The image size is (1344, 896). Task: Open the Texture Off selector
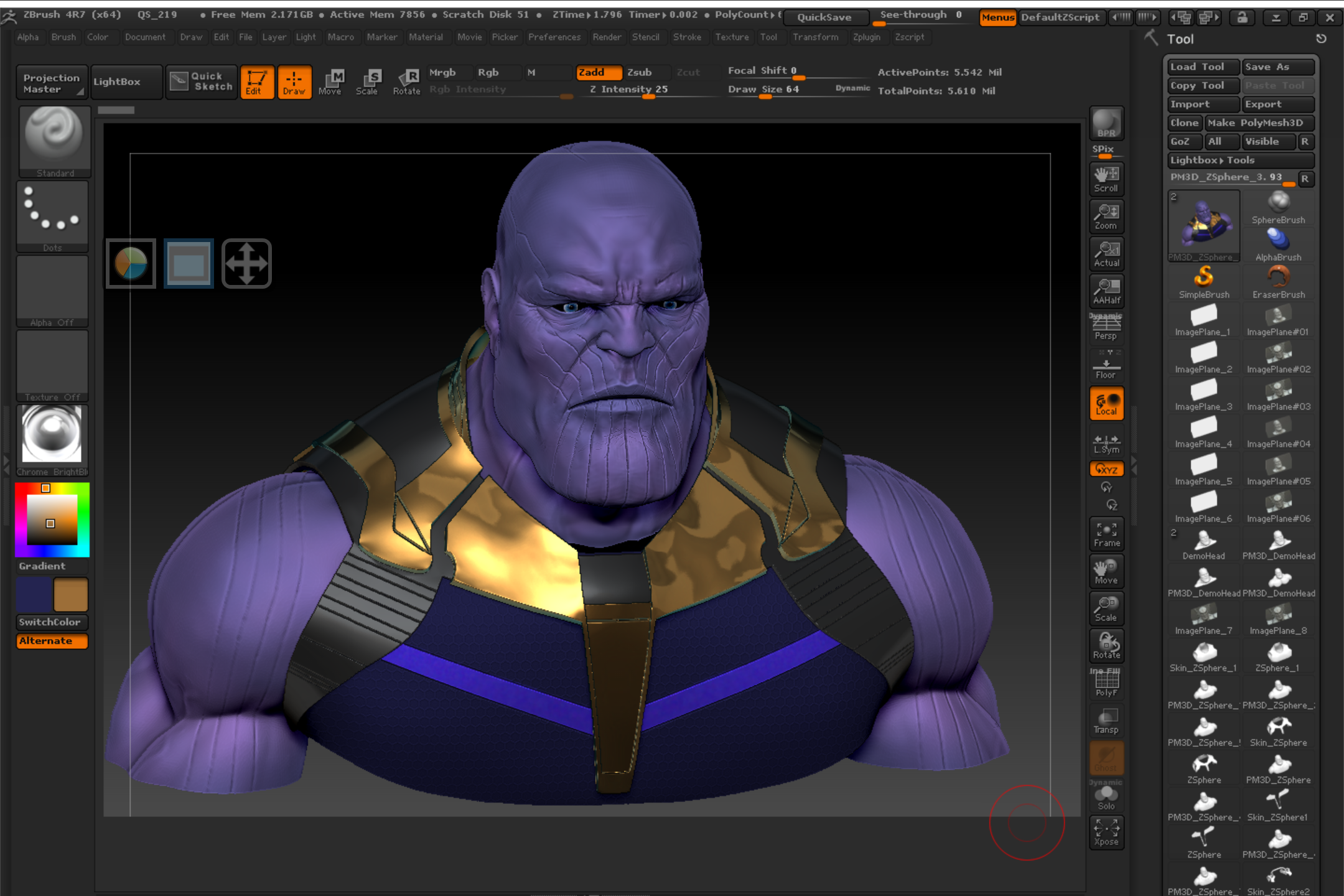pyautogui.click(x=52, y=366)
